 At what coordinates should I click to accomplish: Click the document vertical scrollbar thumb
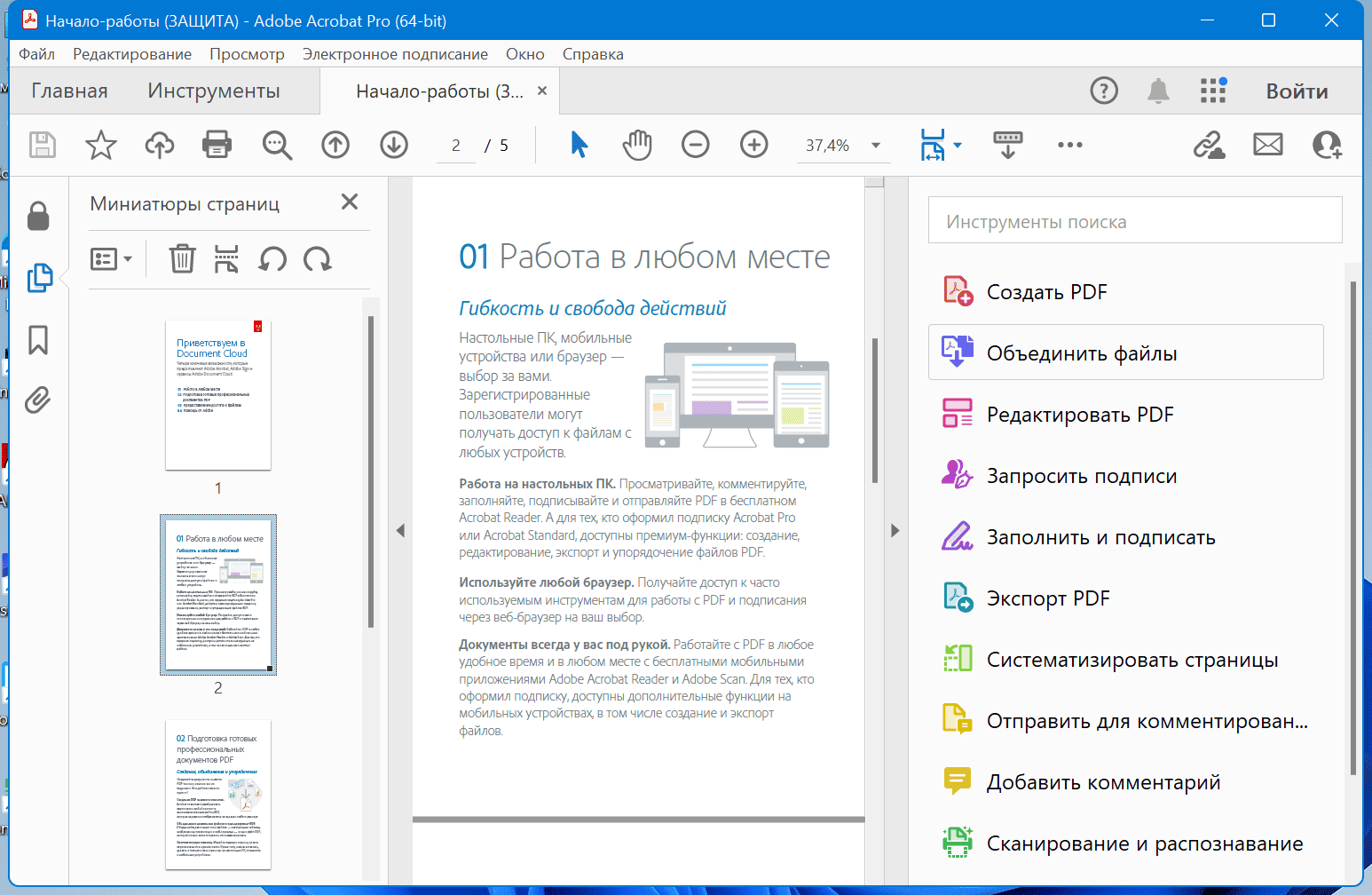pos(874,410)
